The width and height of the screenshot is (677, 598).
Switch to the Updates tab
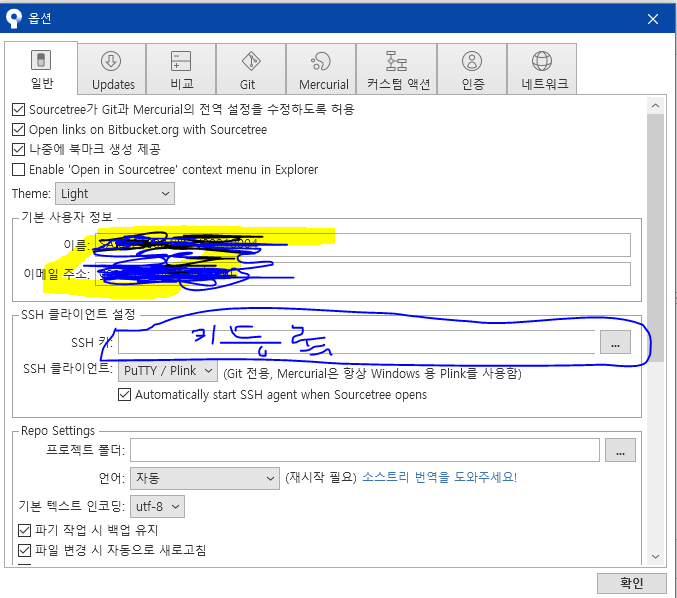[x=112, y=69]
